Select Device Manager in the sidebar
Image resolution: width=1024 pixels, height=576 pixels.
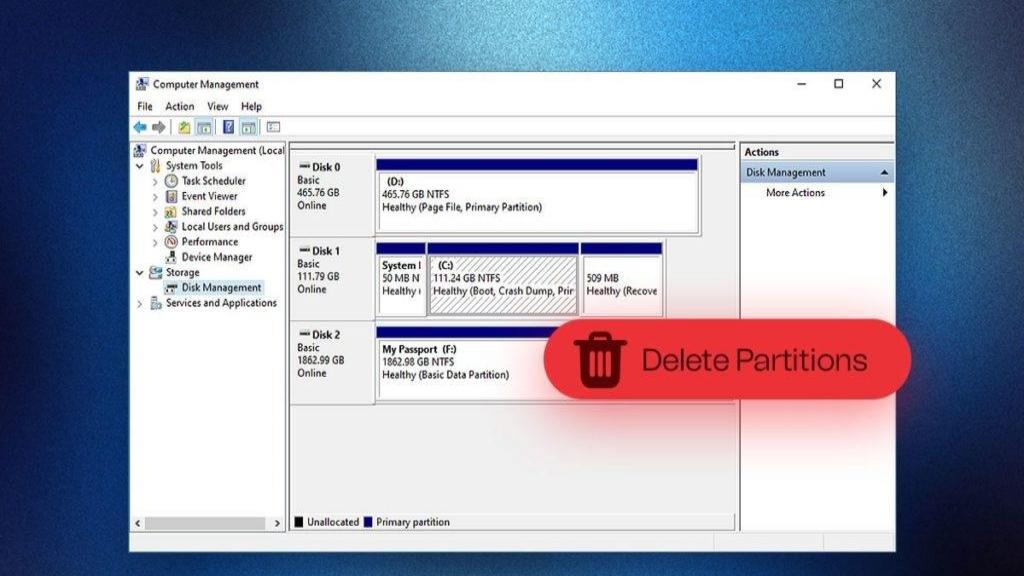[x=216, y=257]
